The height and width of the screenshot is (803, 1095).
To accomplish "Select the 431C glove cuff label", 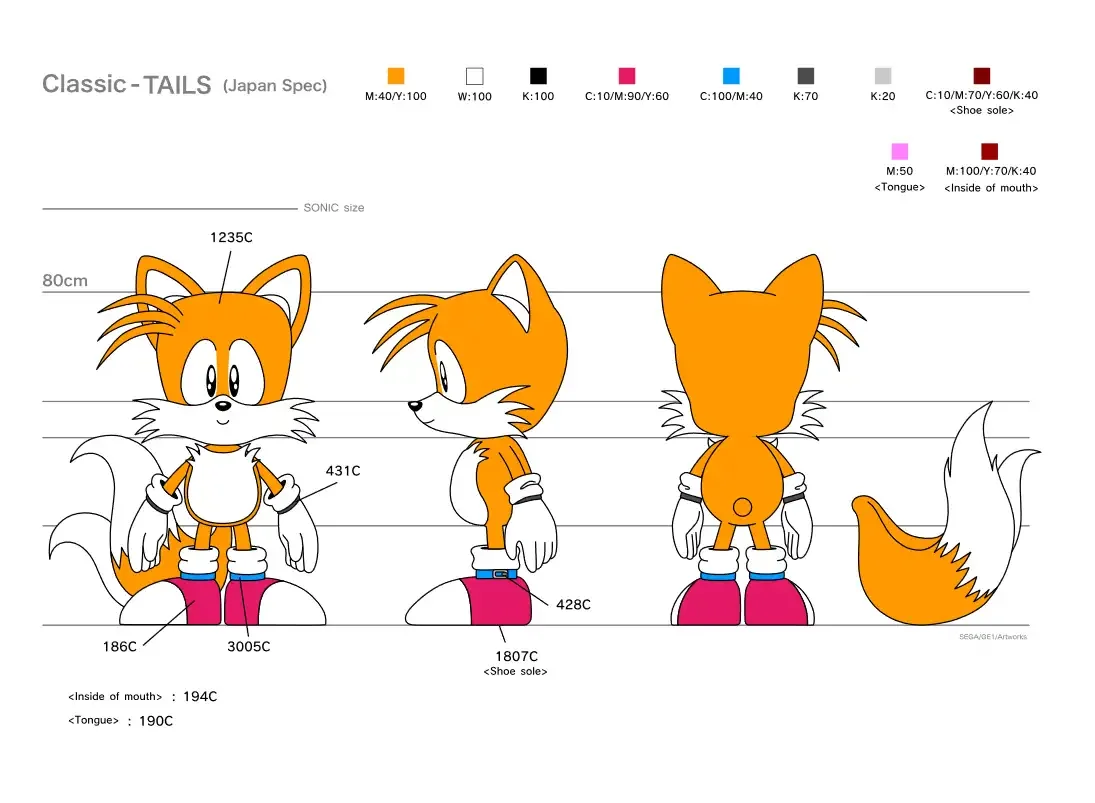I will pyautogui.click(x=343, y=470).
